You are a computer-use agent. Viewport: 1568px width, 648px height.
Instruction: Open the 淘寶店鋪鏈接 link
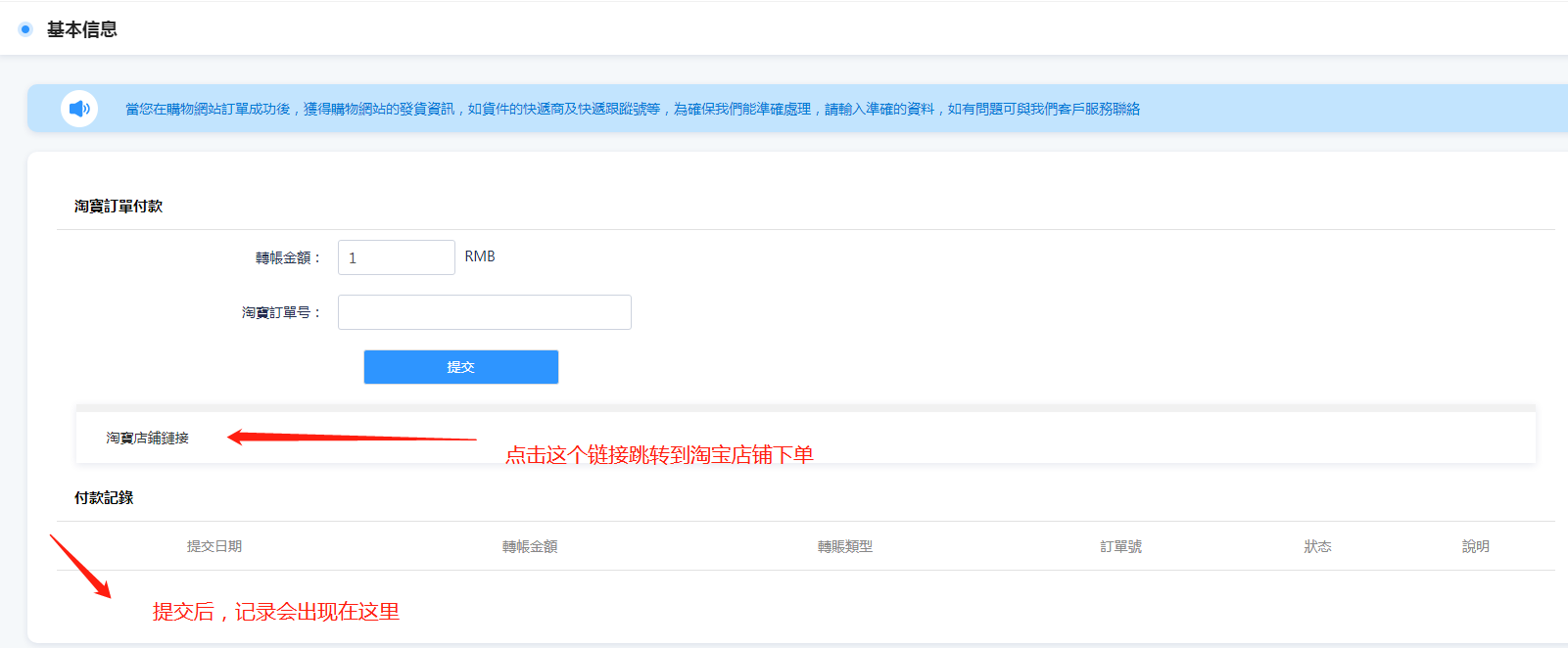(148, 438)
